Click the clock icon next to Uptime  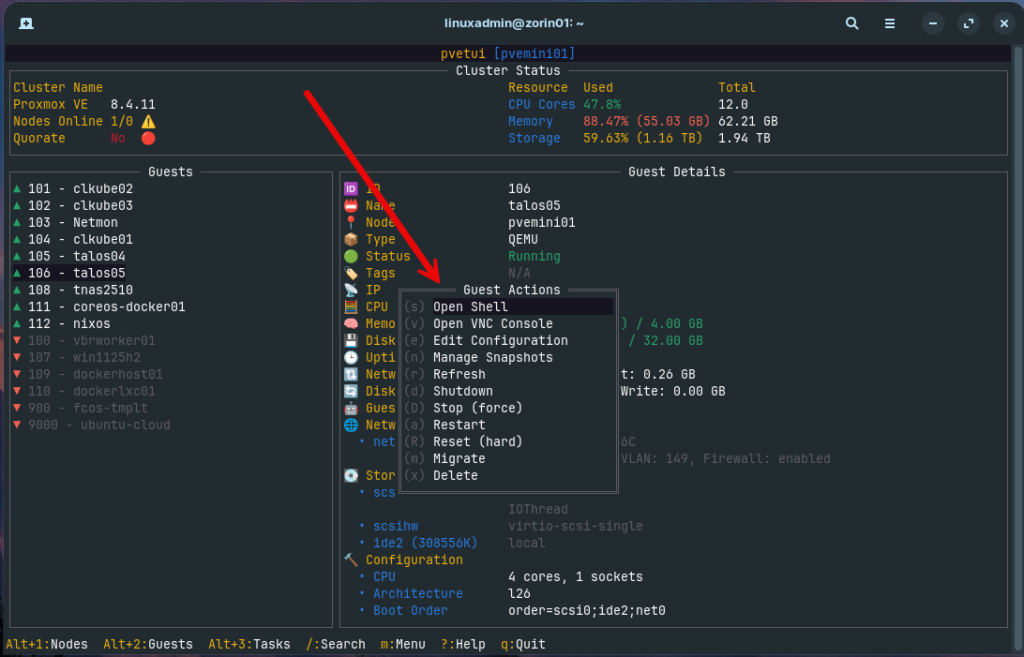[x=351, y=357]
